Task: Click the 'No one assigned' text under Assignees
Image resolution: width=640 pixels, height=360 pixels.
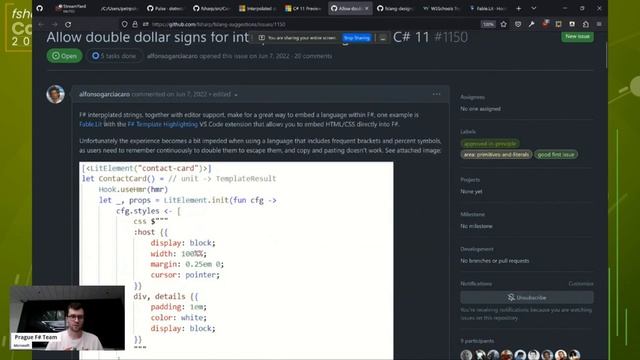Action: click(480, 109)
